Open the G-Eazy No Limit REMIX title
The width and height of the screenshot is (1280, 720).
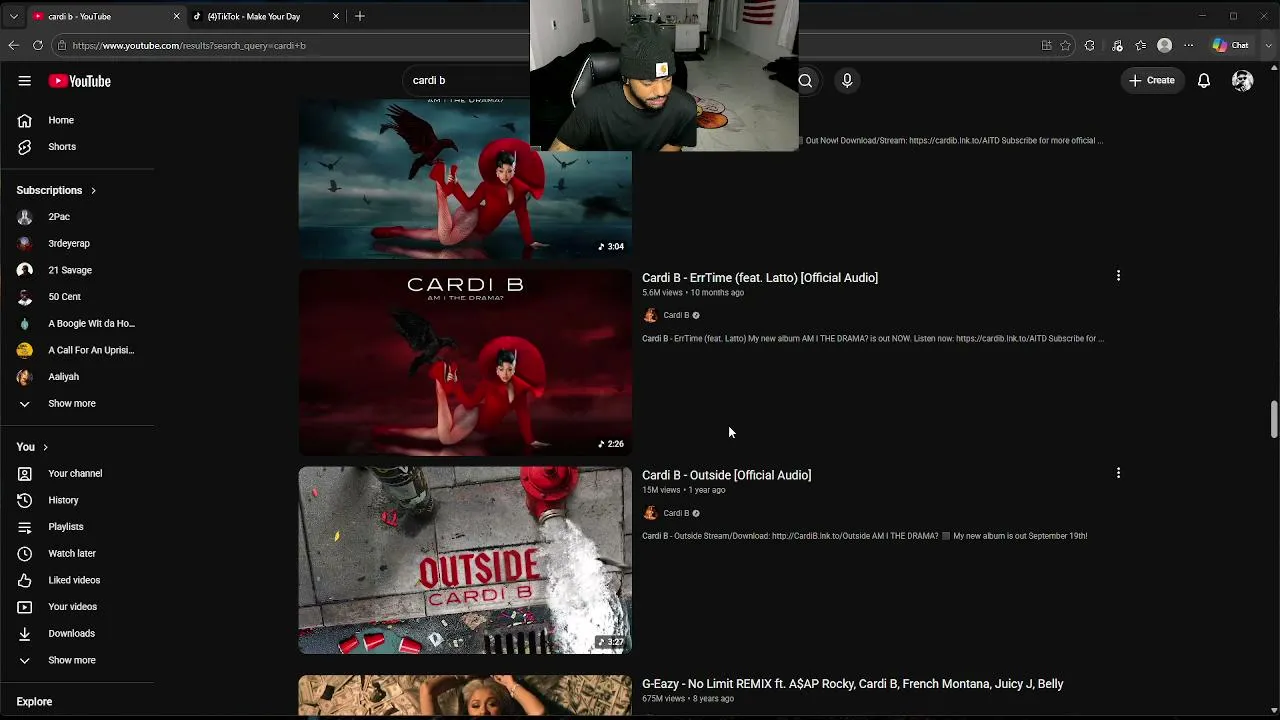(x=853, y=684)
